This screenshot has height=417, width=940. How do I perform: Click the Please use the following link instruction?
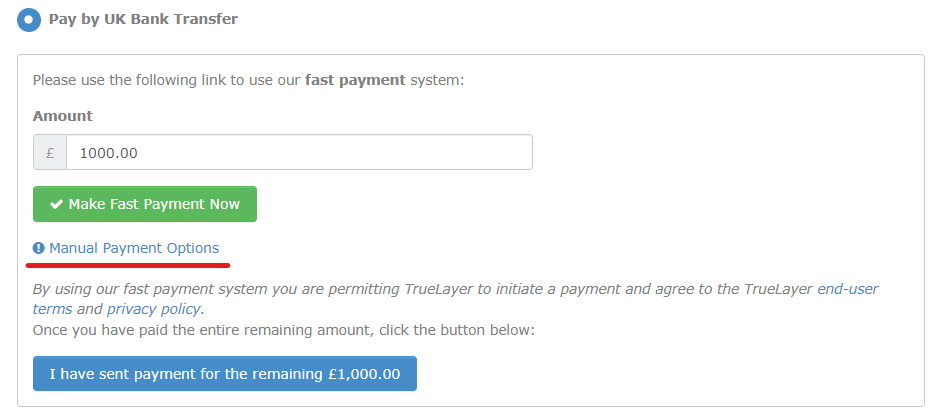pyautogui.click(x=168, y=80)
